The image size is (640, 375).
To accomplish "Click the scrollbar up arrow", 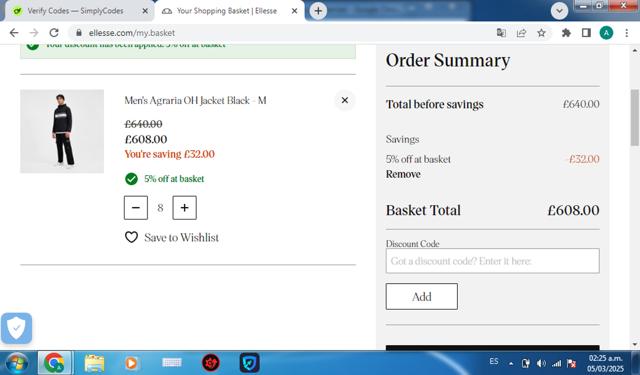I will (x=635, y=51).
